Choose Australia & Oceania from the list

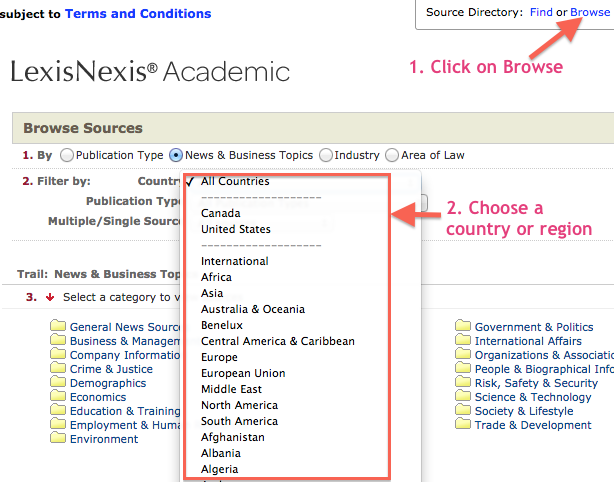tap(253, 309)
